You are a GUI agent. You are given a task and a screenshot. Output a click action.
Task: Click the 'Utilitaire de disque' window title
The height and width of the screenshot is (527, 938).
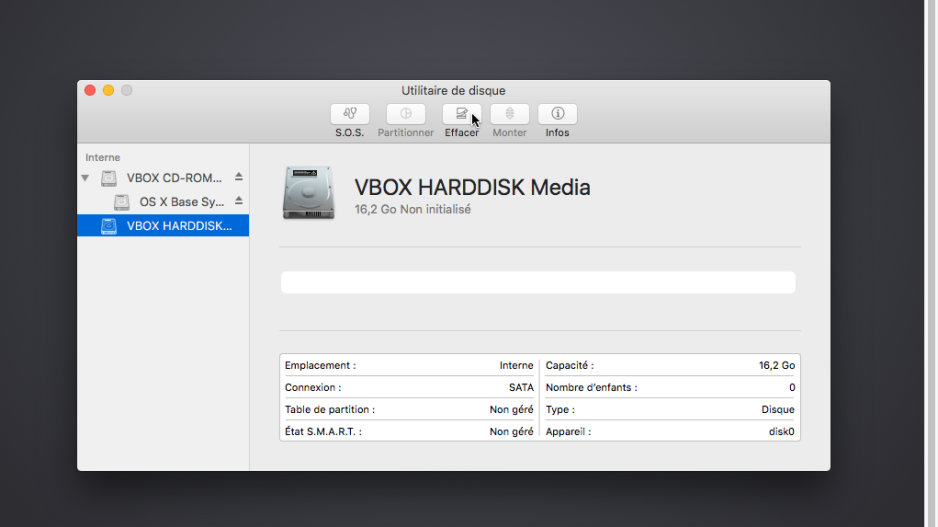click(x=453, y=90)
